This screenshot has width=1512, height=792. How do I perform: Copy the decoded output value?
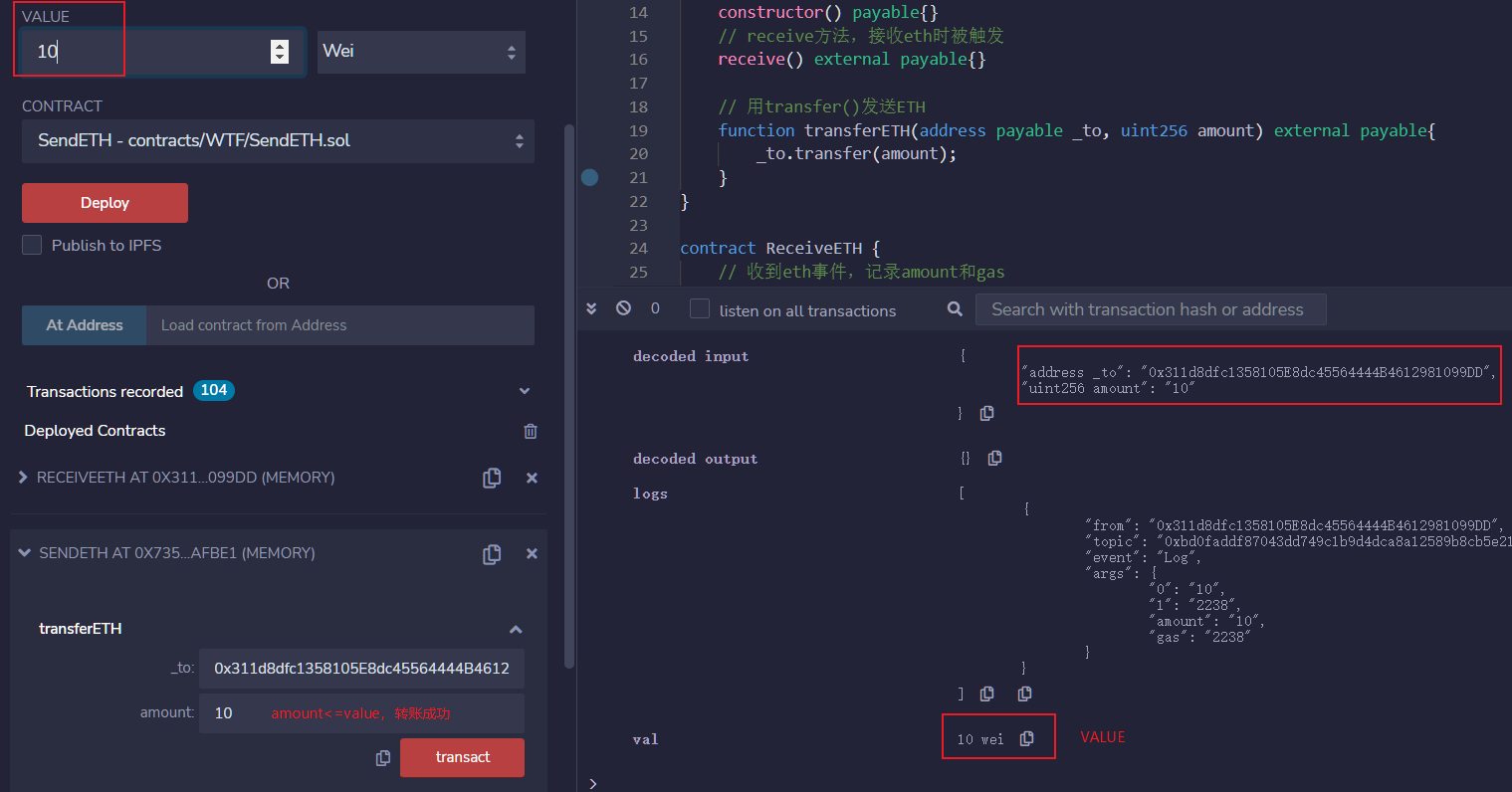[994, 459]
